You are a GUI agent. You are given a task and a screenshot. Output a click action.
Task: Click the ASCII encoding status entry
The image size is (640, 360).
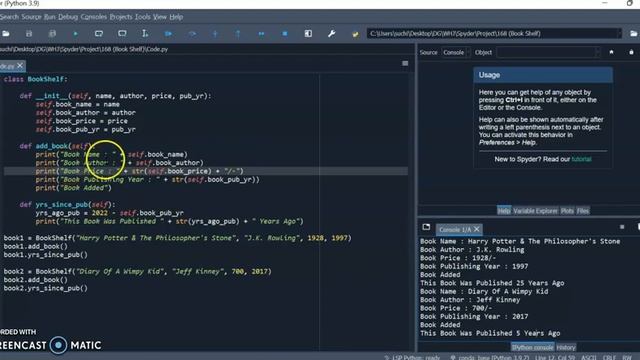click(x=588, y=357)
